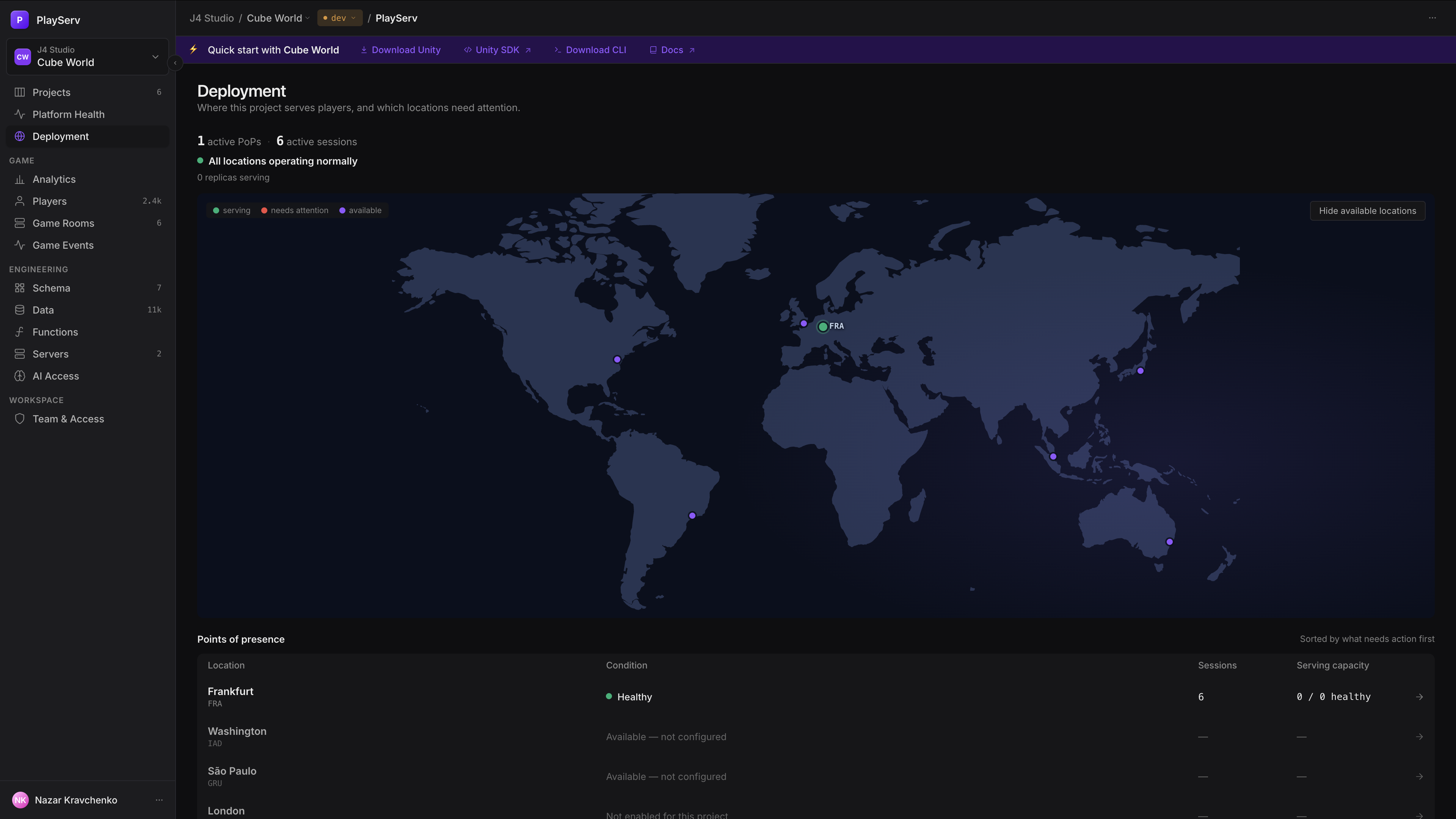Click the green FRA marker on the map

pyautogui.click(x=823, y=327)
